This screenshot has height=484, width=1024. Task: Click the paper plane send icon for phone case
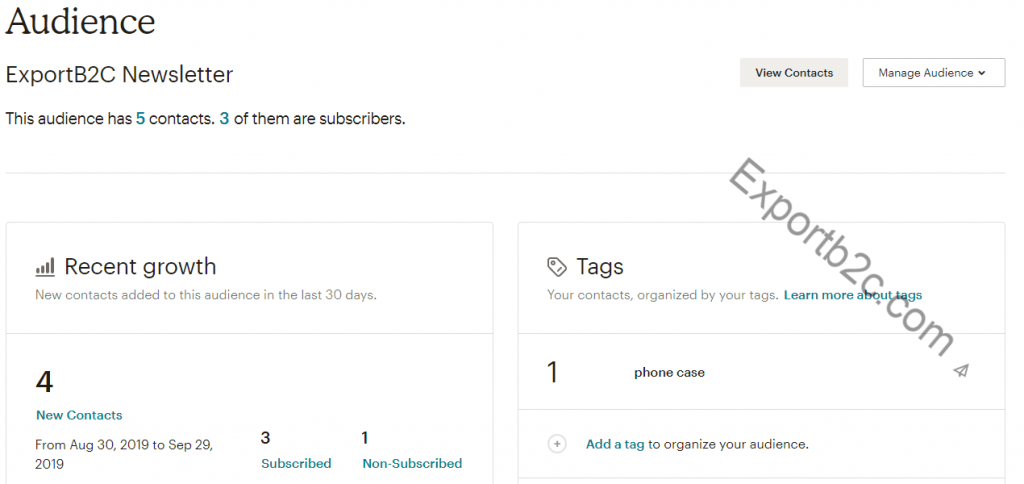pos(961,371)
